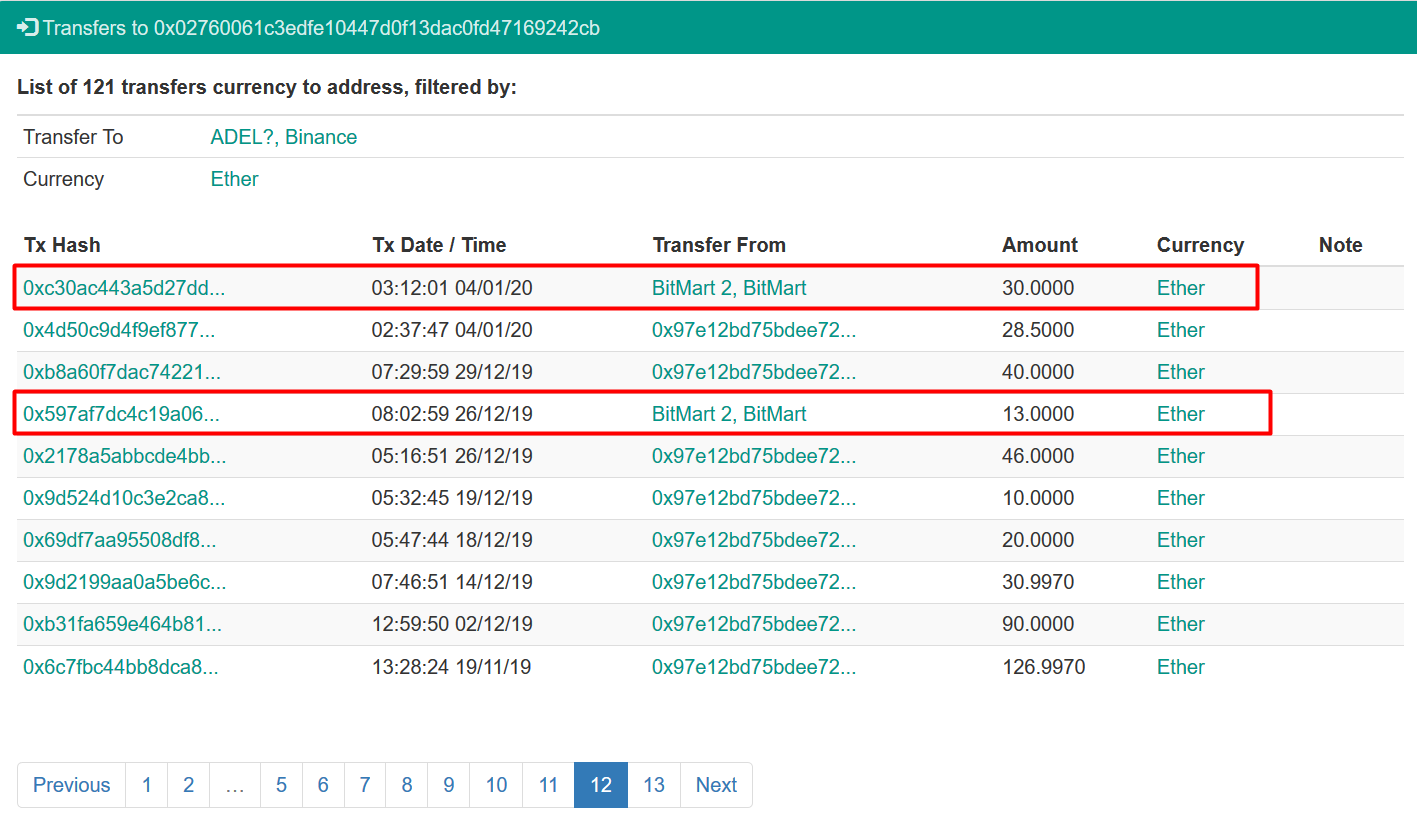Go to the Previous page

click(72, 785)
